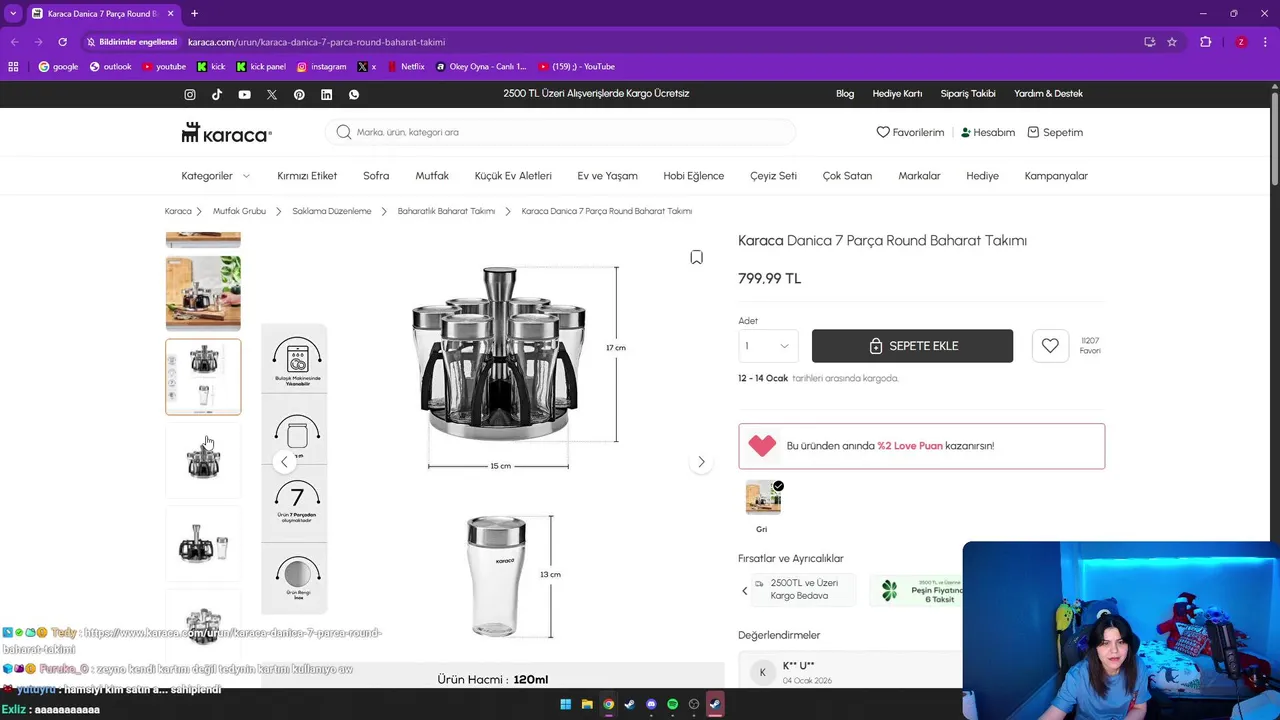Open the Netflix bookmark
This screenshot has height=720, width=1280.
point(405,67)
